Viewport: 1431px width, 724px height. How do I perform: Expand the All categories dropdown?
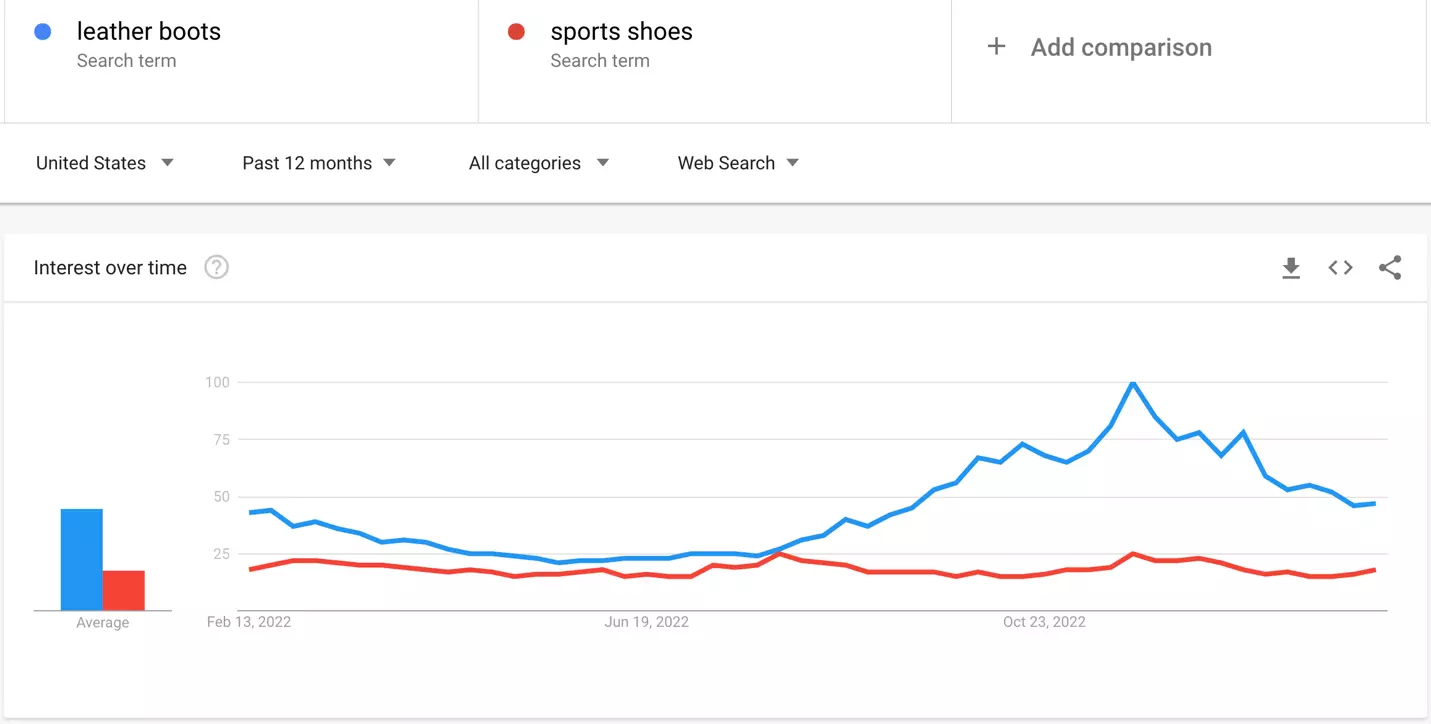click(x=538, y=163)
